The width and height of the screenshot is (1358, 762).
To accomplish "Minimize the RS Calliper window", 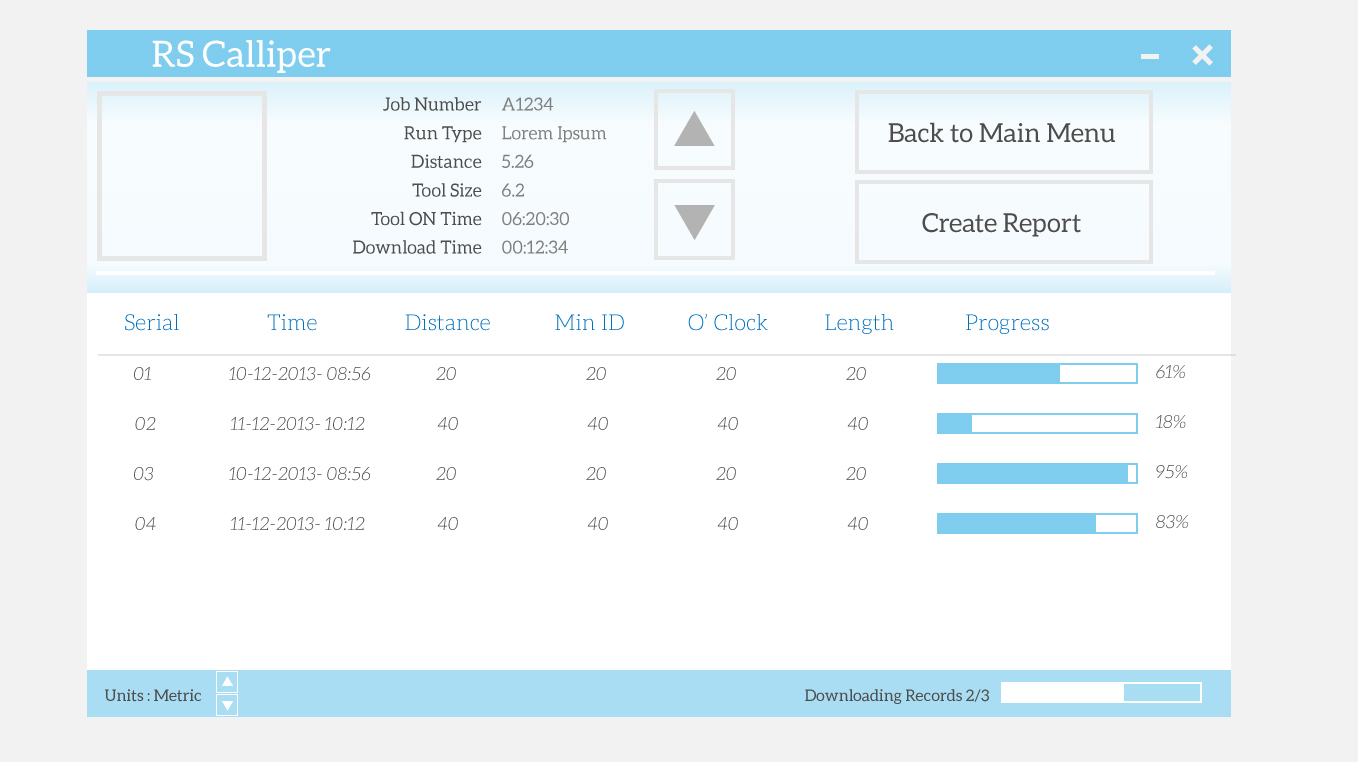I will tap(1150, 56).
